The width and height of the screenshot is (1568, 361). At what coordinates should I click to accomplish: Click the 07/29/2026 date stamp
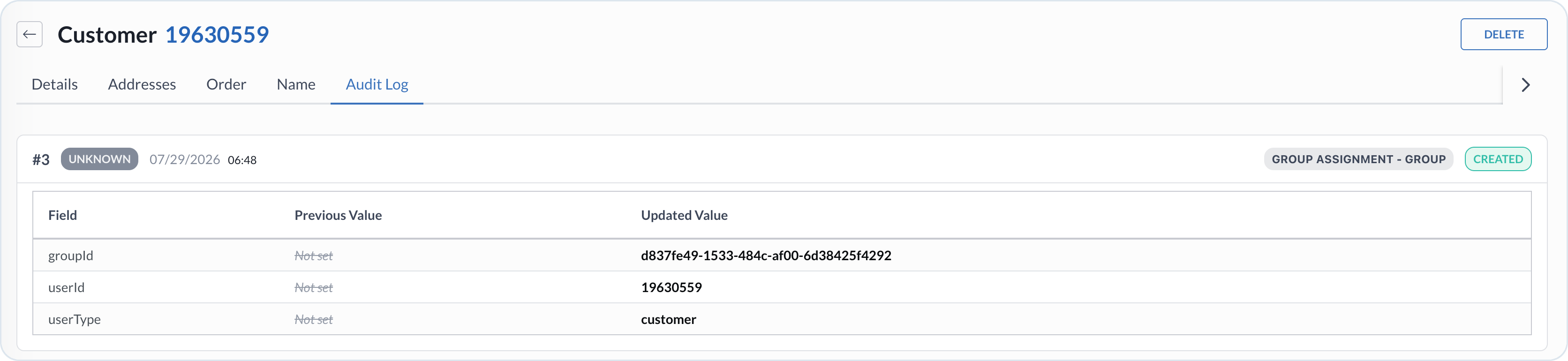pyautogui.click(x=184, y=159)
